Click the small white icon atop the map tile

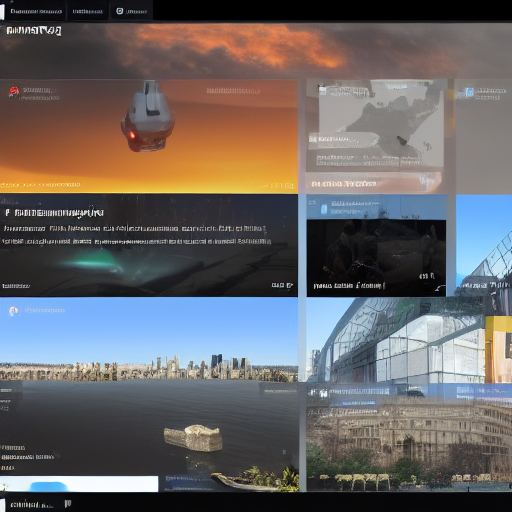tap(322, 90)
